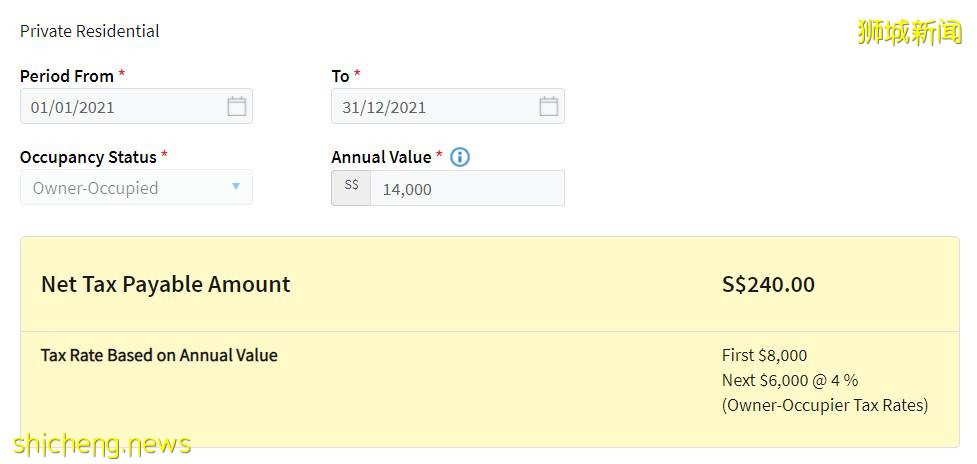
Task: Expand the Occupancy Status dropdown arrow
Action: coord(236,187)
